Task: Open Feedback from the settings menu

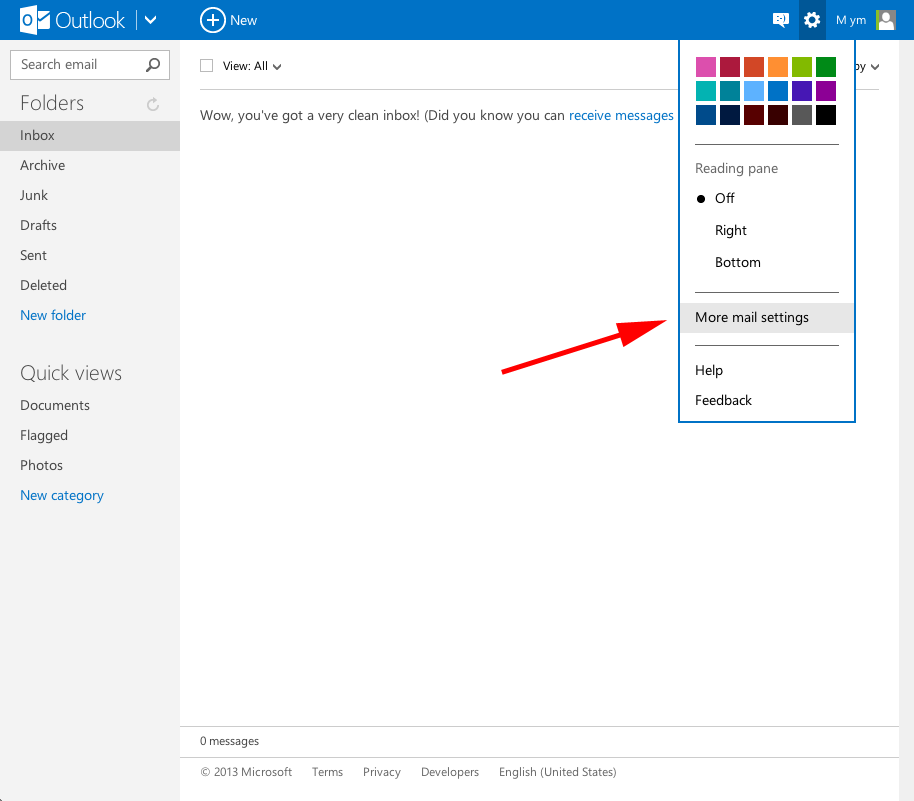Action: [x=723, y=400]
